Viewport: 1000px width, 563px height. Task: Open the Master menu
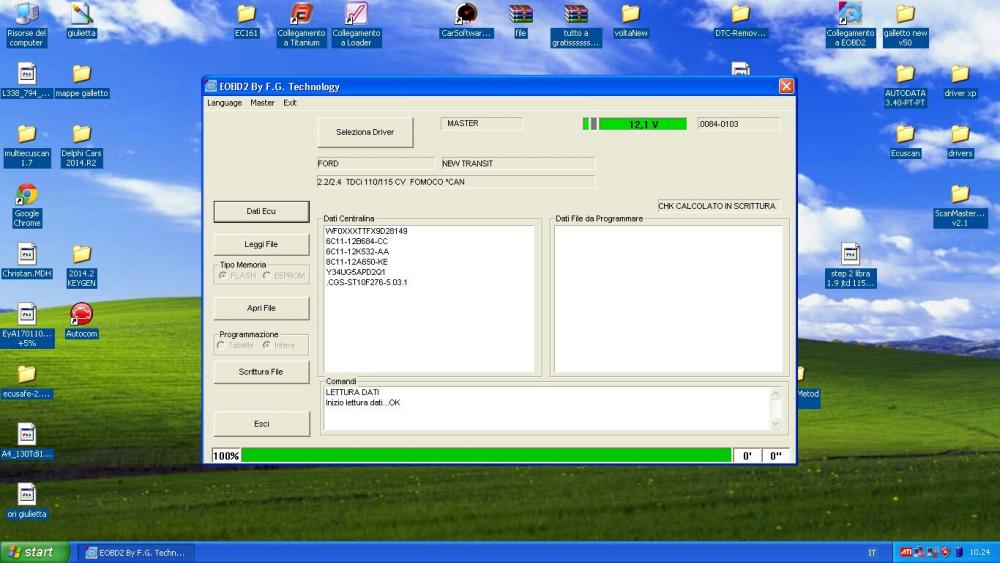tap(262, 103)
